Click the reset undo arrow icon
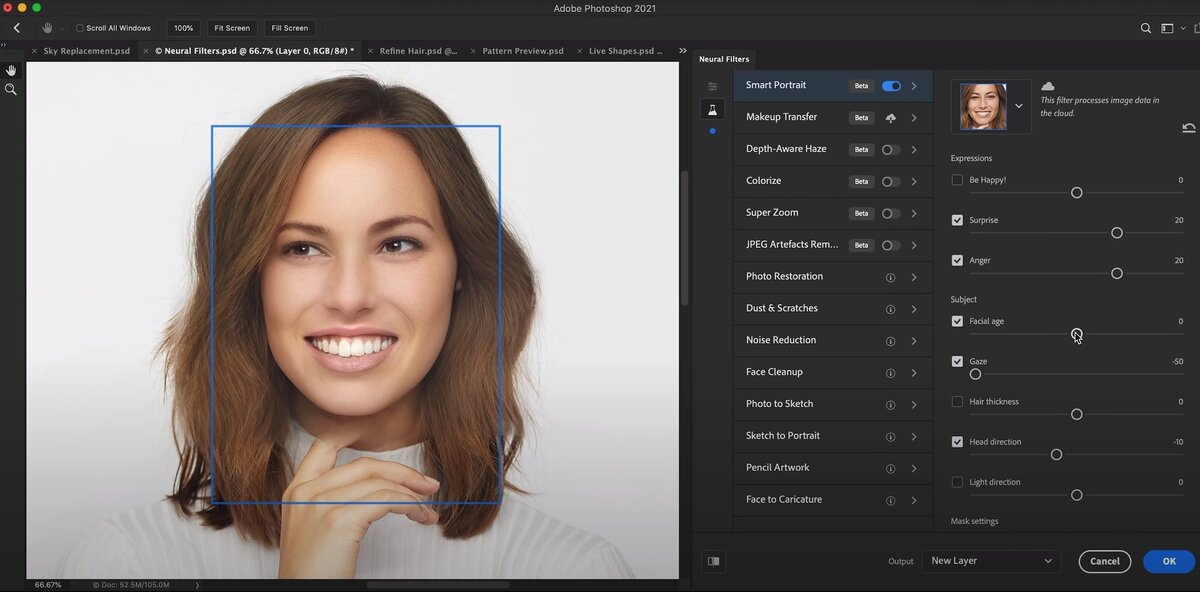Viewport: 1200px width, 592px height. click(1188, 128)
